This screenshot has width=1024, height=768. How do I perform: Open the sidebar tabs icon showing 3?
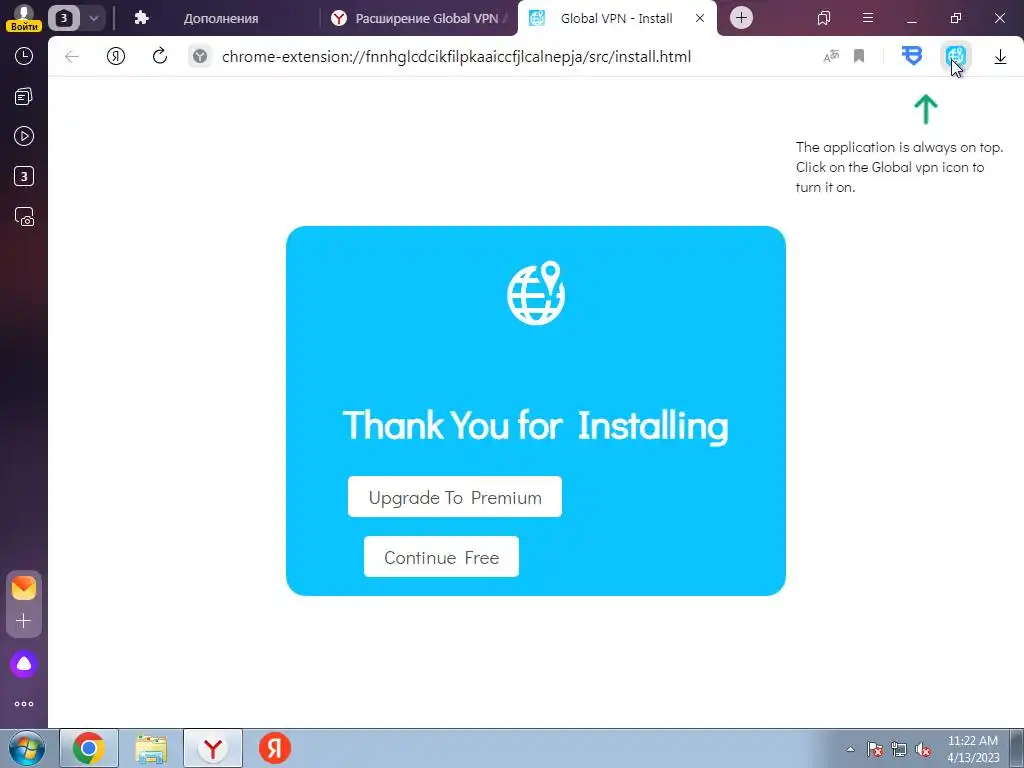pyautogui.click(x=24, y=176)
